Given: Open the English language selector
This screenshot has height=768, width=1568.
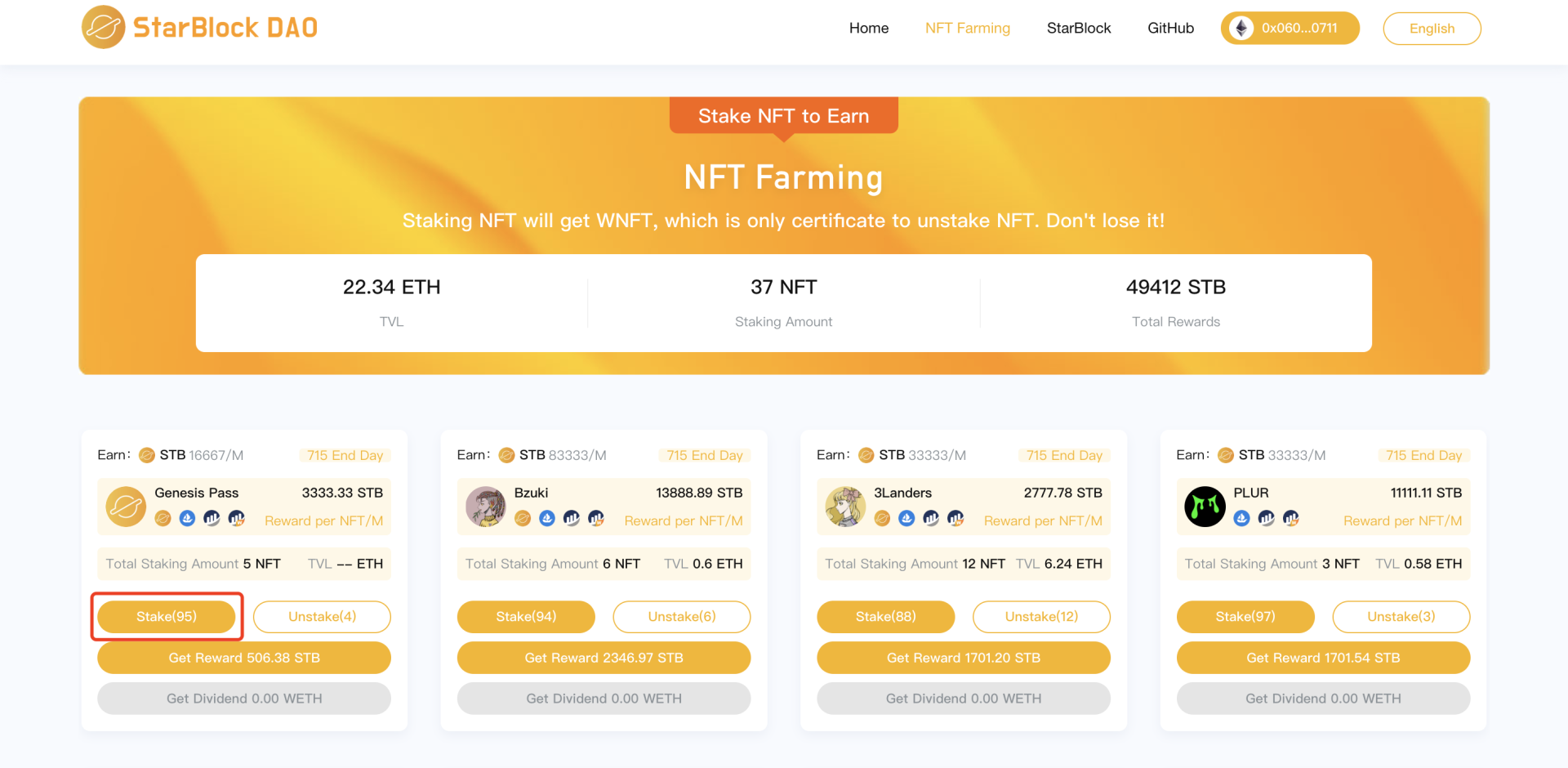Looking at the screenshot, I should point(1432,29).
